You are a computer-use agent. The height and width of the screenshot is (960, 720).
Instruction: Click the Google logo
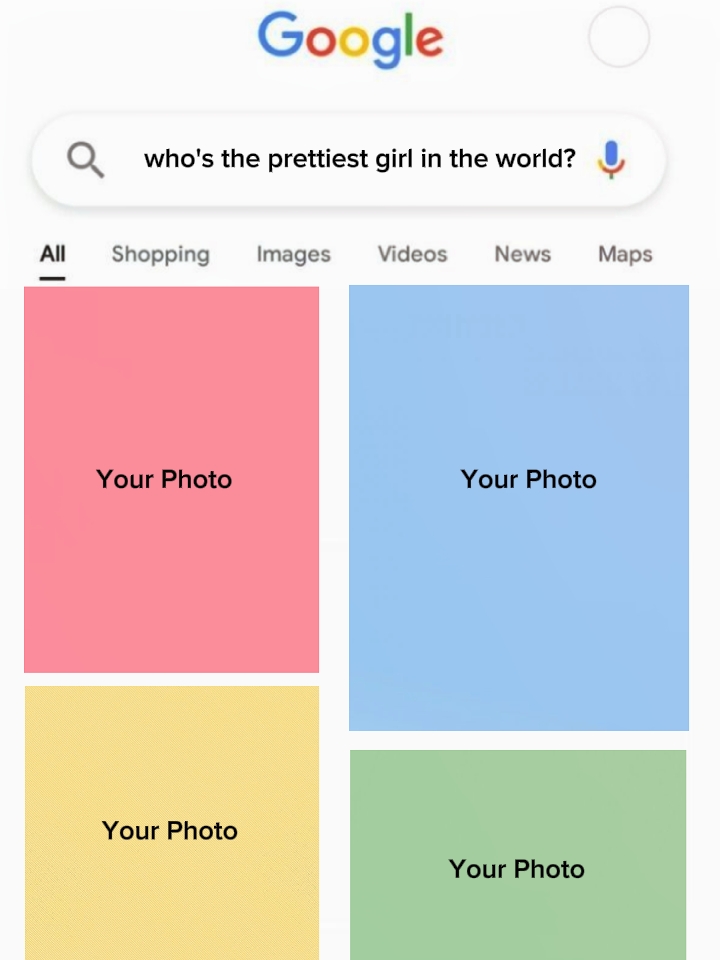pos(350,39)
